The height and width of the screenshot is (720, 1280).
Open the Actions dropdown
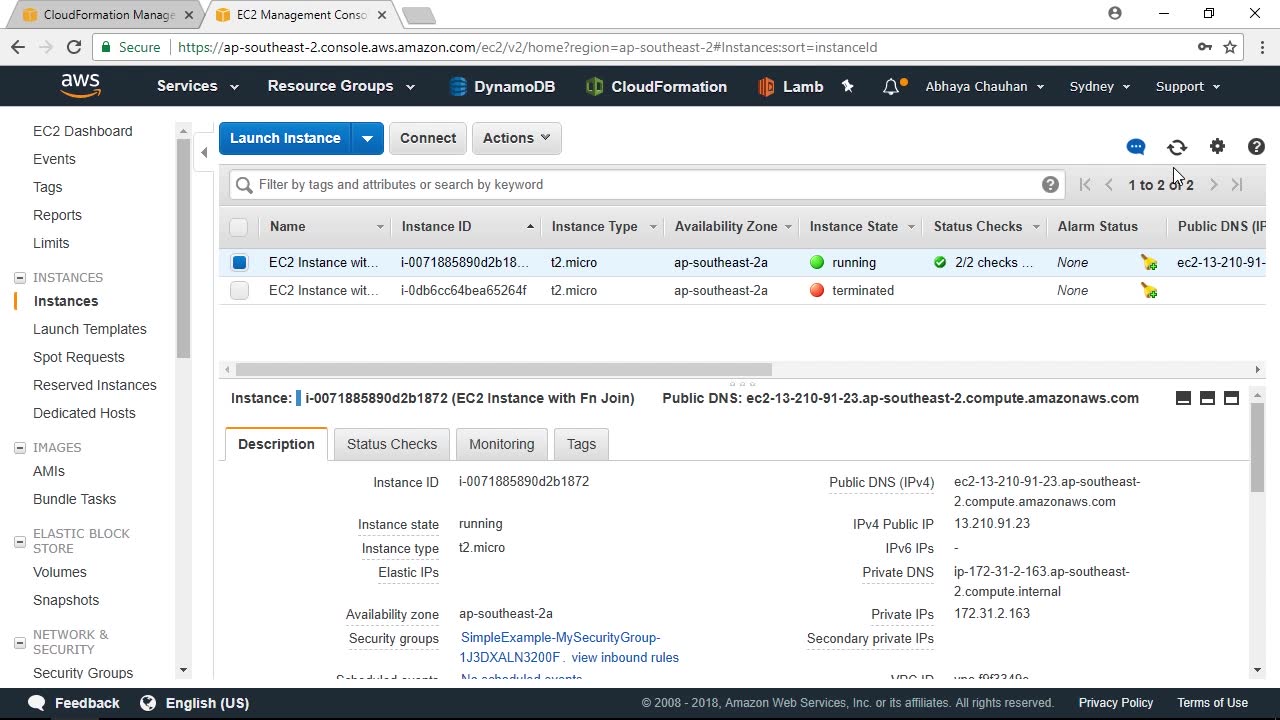(516, 138)
